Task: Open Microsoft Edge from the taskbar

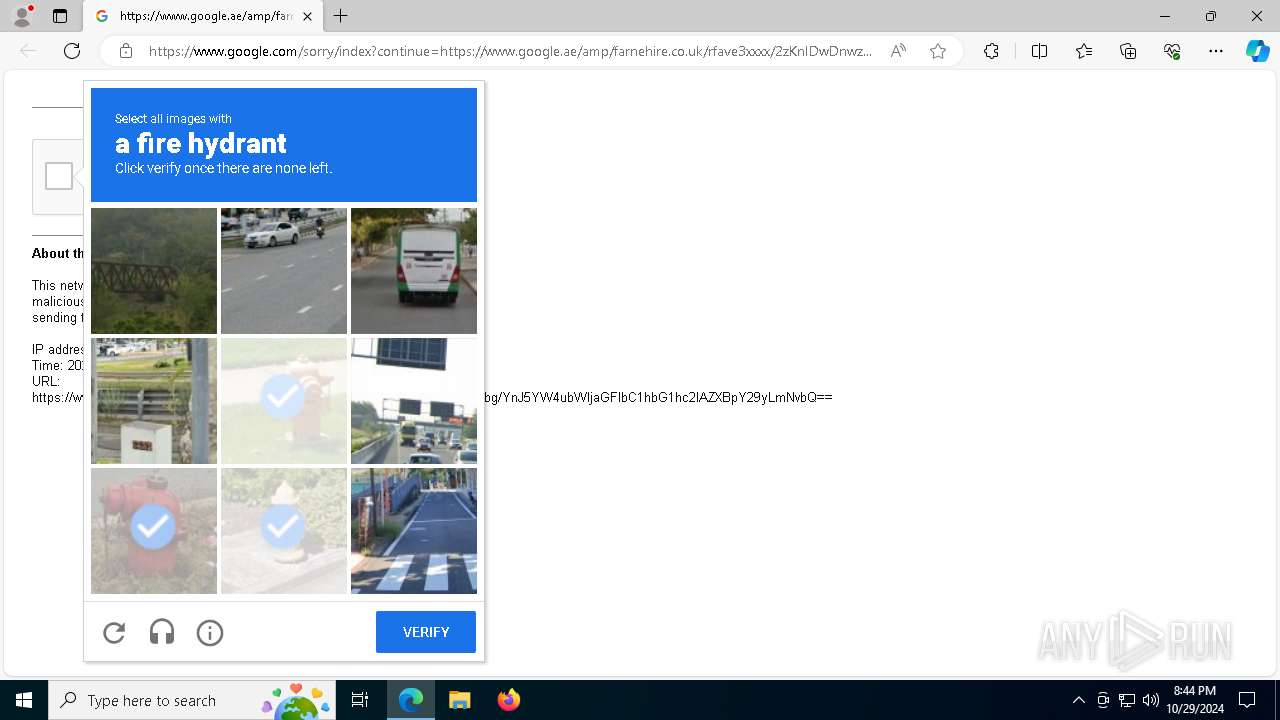Action: point(411,700)
